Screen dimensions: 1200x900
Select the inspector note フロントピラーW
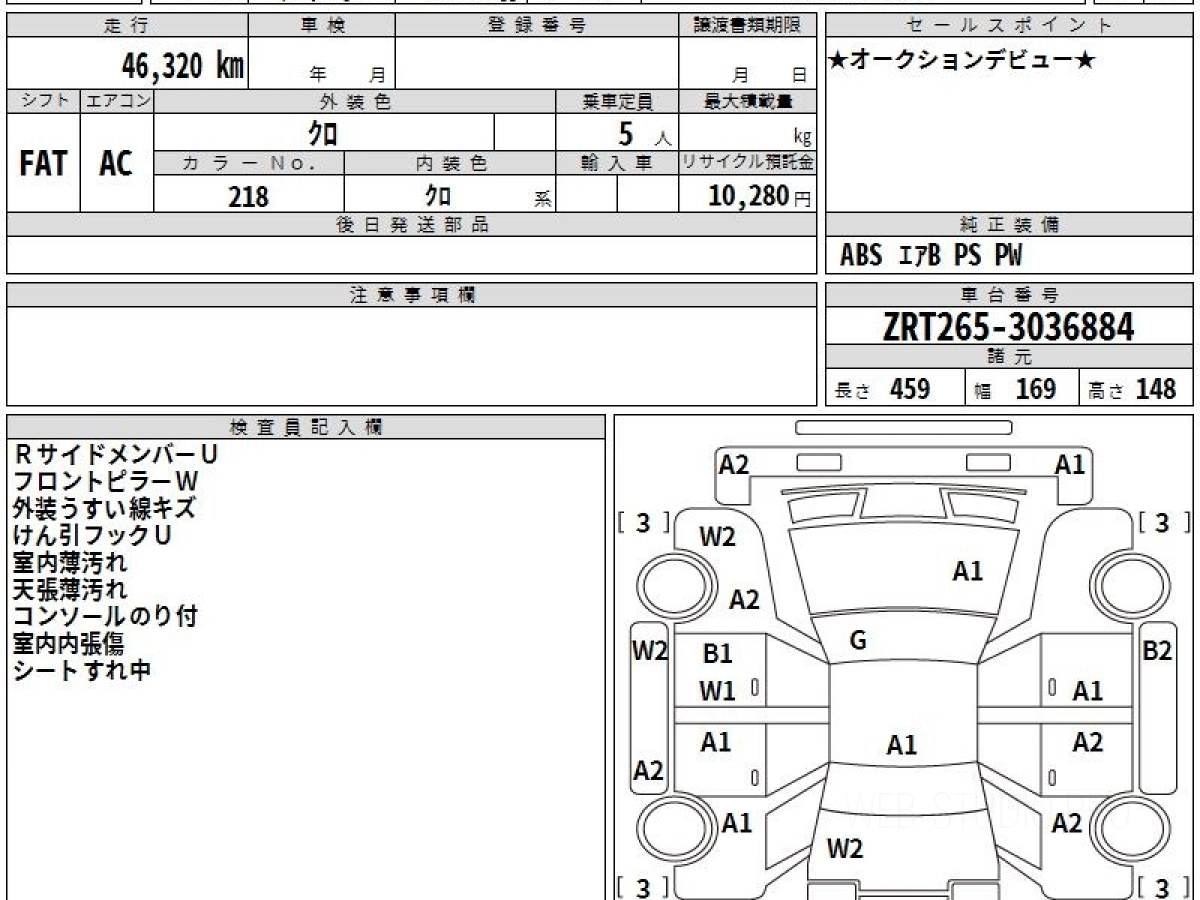(106, 482)
